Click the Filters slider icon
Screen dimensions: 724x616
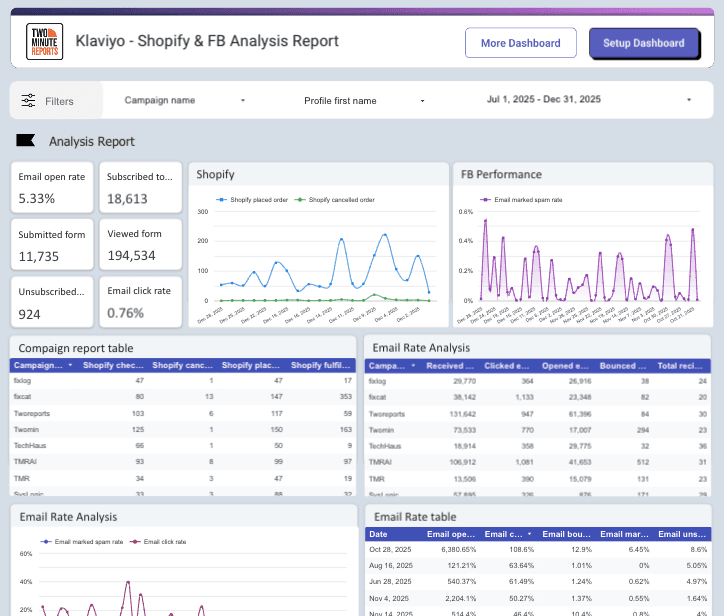[28, 100]
